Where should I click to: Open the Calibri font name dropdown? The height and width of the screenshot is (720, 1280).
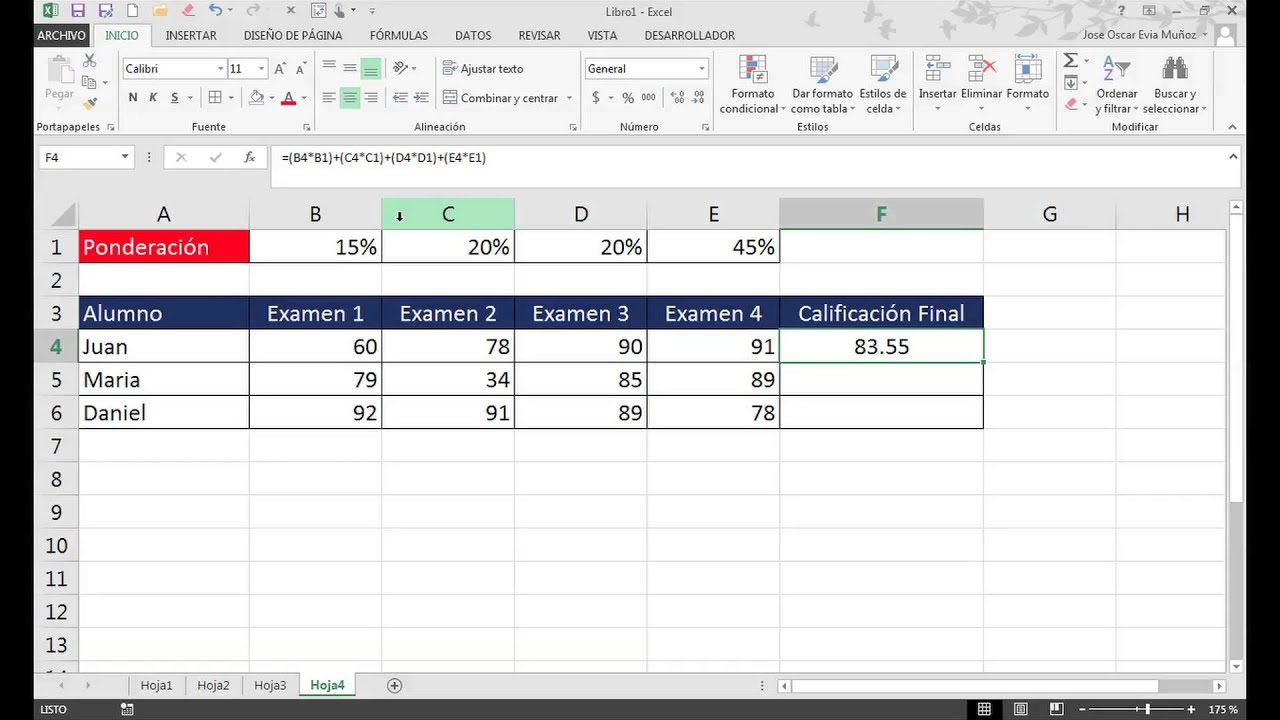click(x=220, y=69)
